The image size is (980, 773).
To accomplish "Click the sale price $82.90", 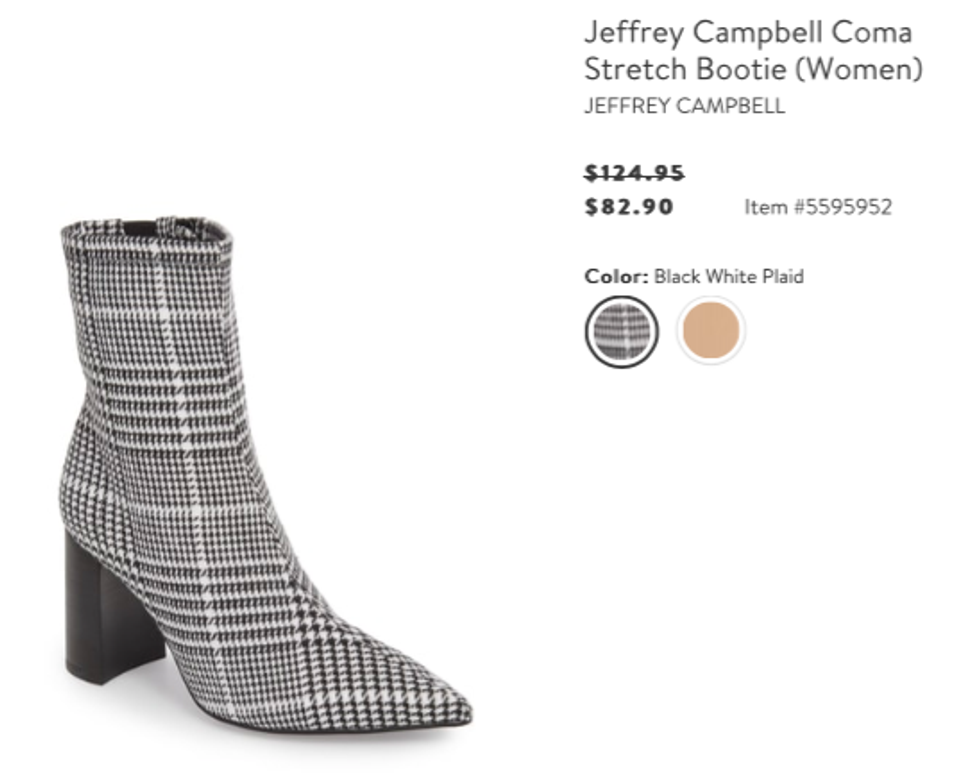I will pos(629,206).
